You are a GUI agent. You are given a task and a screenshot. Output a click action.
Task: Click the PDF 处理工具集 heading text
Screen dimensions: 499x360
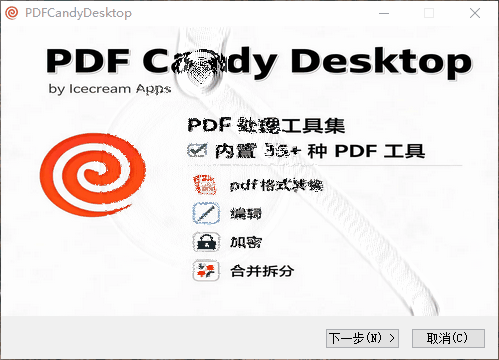266,125
